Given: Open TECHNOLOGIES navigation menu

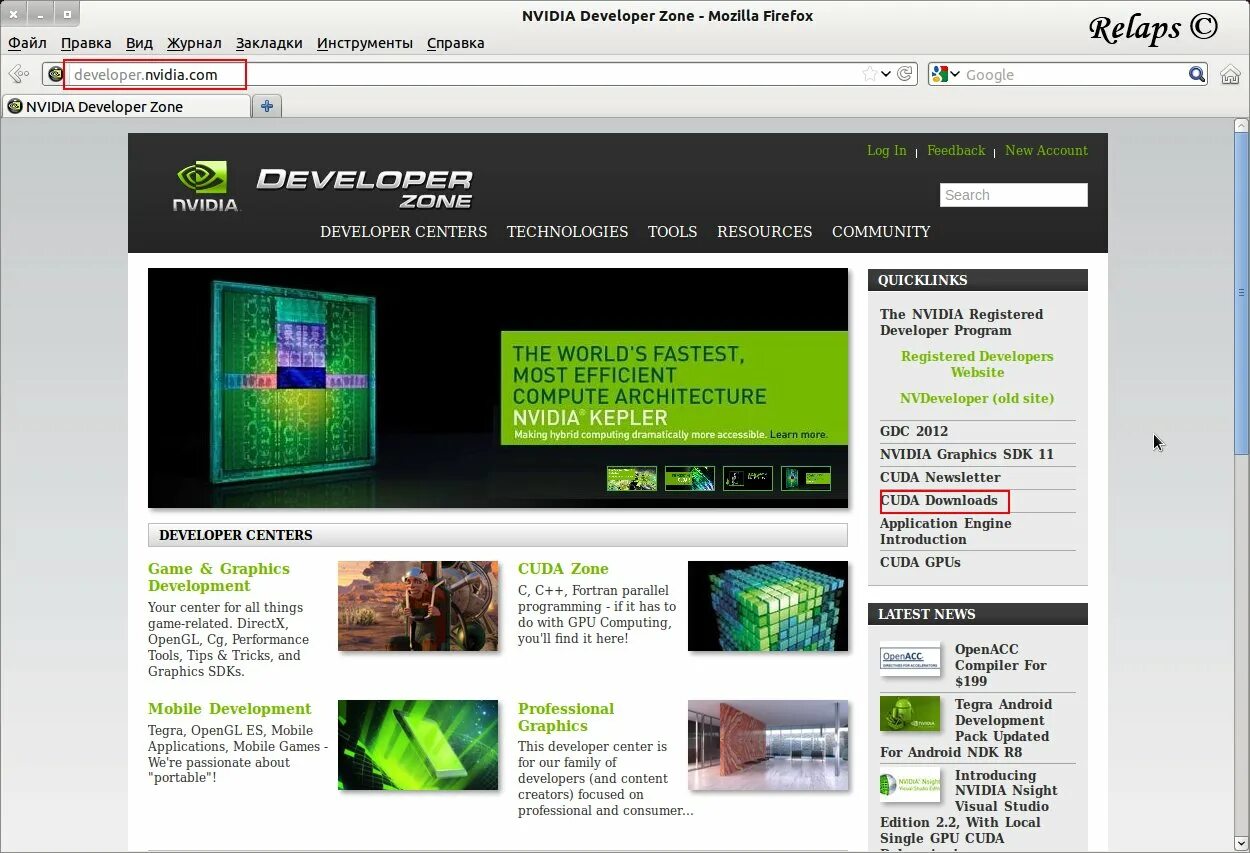Looking at the screenshot, I should pos(567,231).
